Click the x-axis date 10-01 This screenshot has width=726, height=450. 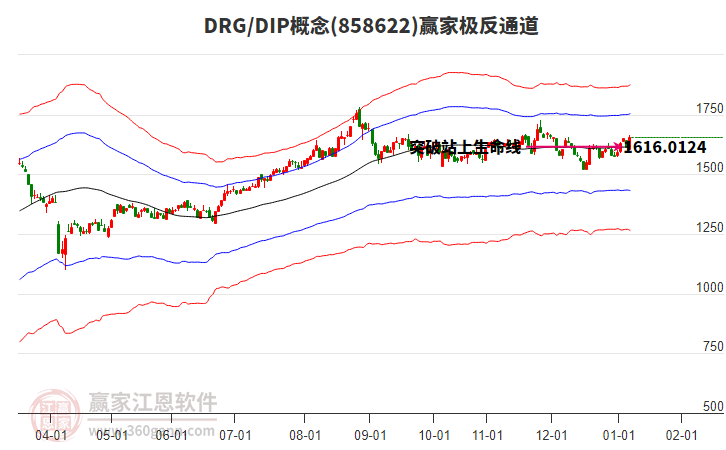(434, 435)
